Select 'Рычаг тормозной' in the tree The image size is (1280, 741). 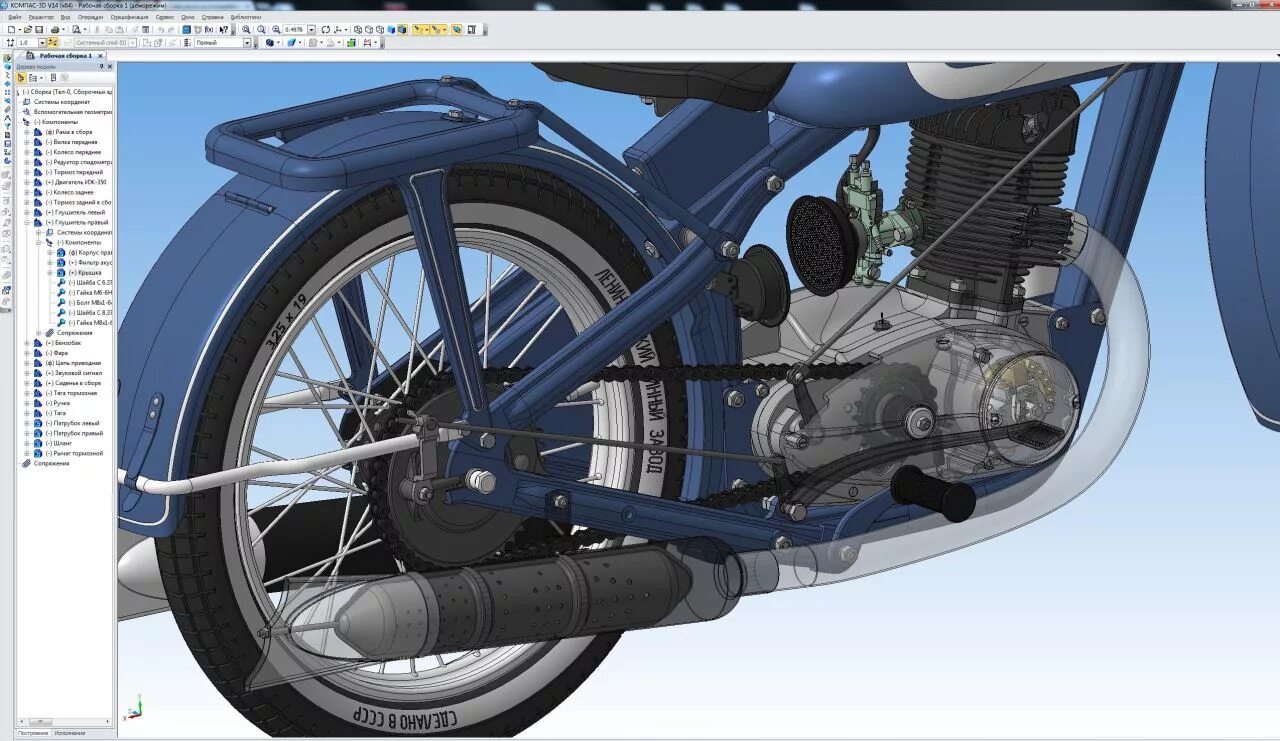(74, 453)
